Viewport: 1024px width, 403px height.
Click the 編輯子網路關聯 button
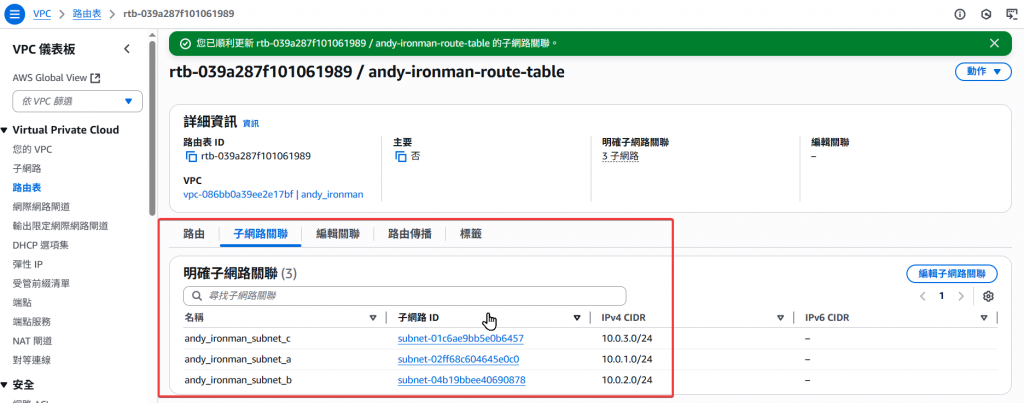point(952,274)
